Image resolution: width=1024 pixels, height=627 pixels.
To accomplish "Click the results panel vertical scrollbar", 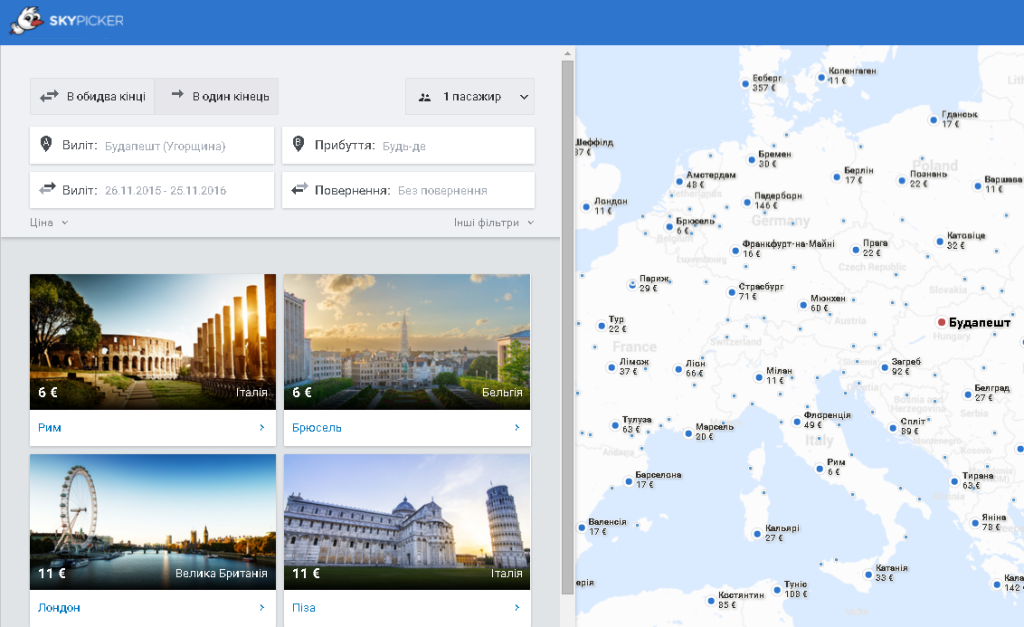I will tap(568, 327).
